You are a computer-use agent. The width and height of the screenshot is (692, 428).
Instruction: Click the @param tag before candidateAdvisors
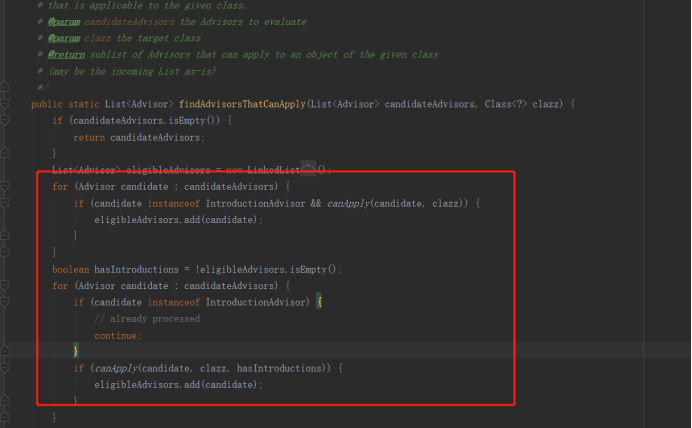(64, 22)
